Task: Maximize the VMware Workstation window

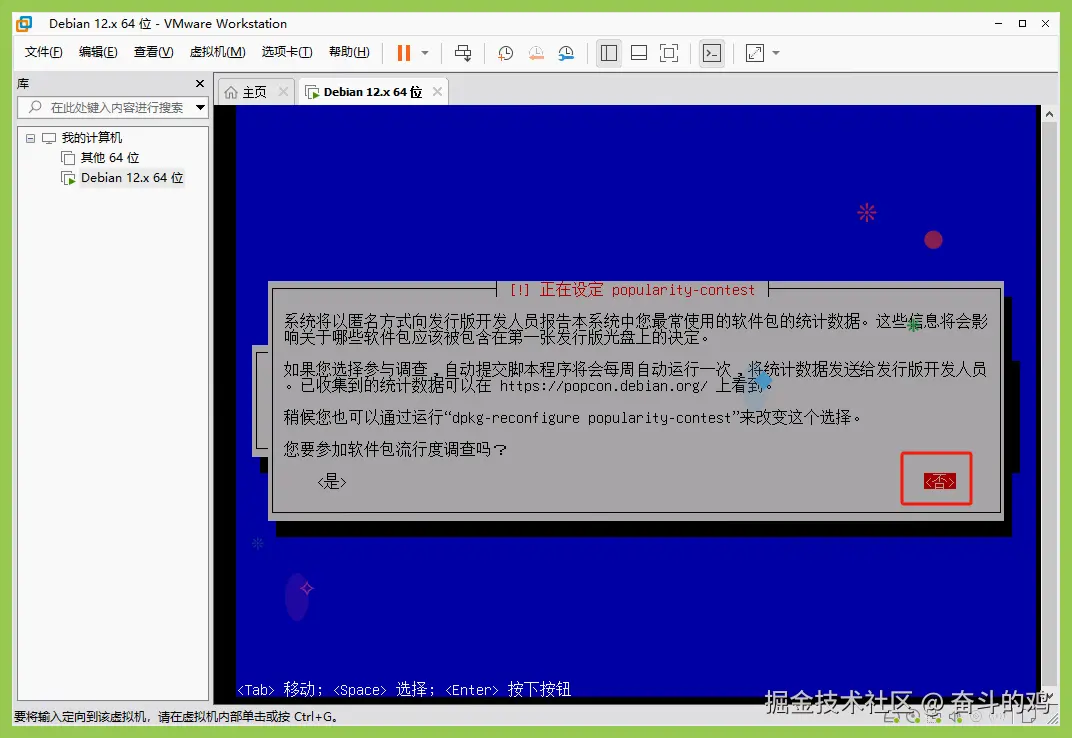Action: coord(1022,23)
